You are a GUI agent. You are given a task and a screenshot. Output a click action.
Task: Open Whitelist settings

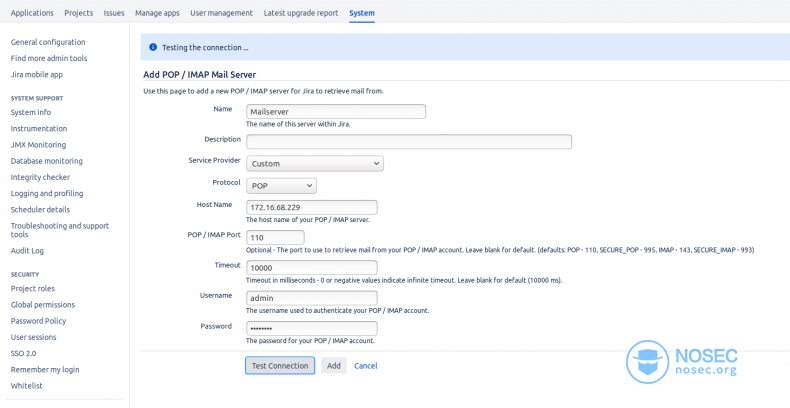(27, 386)
